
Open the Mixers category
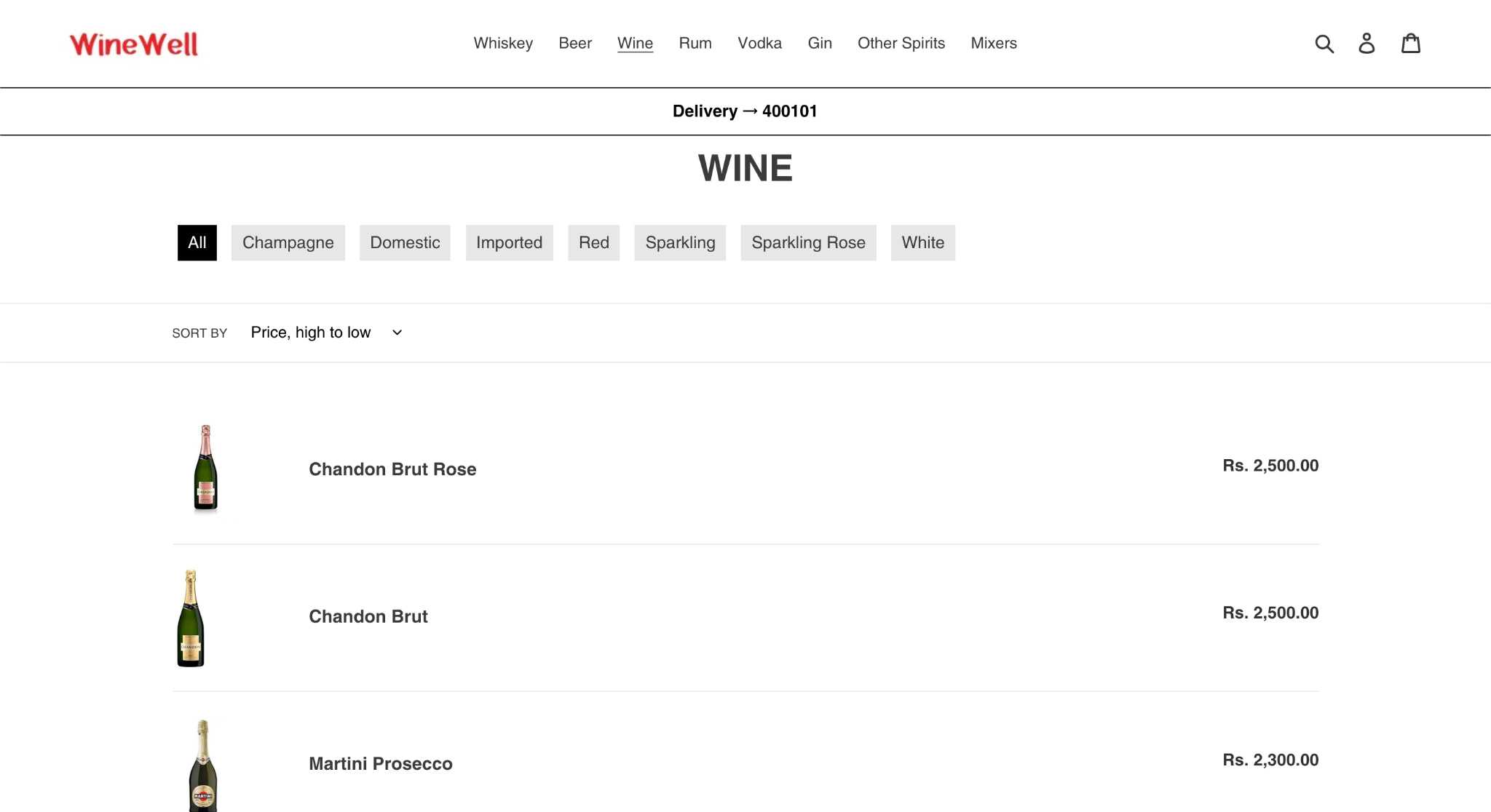tap(994, 43)
